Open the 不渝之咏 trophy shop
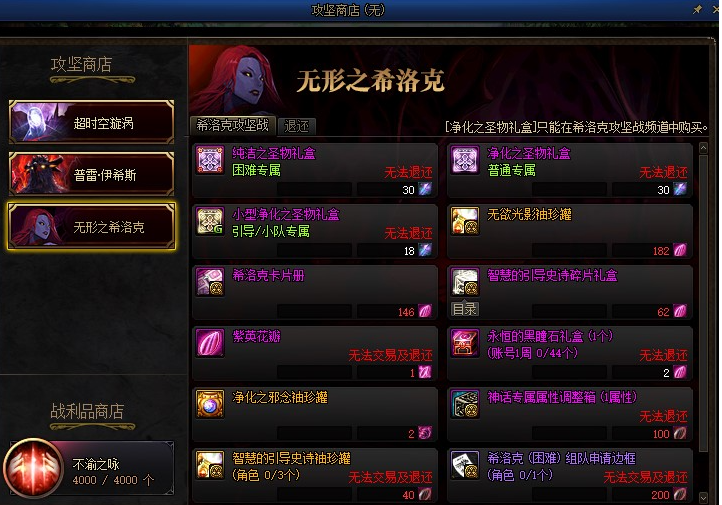 tap(90, 469)
